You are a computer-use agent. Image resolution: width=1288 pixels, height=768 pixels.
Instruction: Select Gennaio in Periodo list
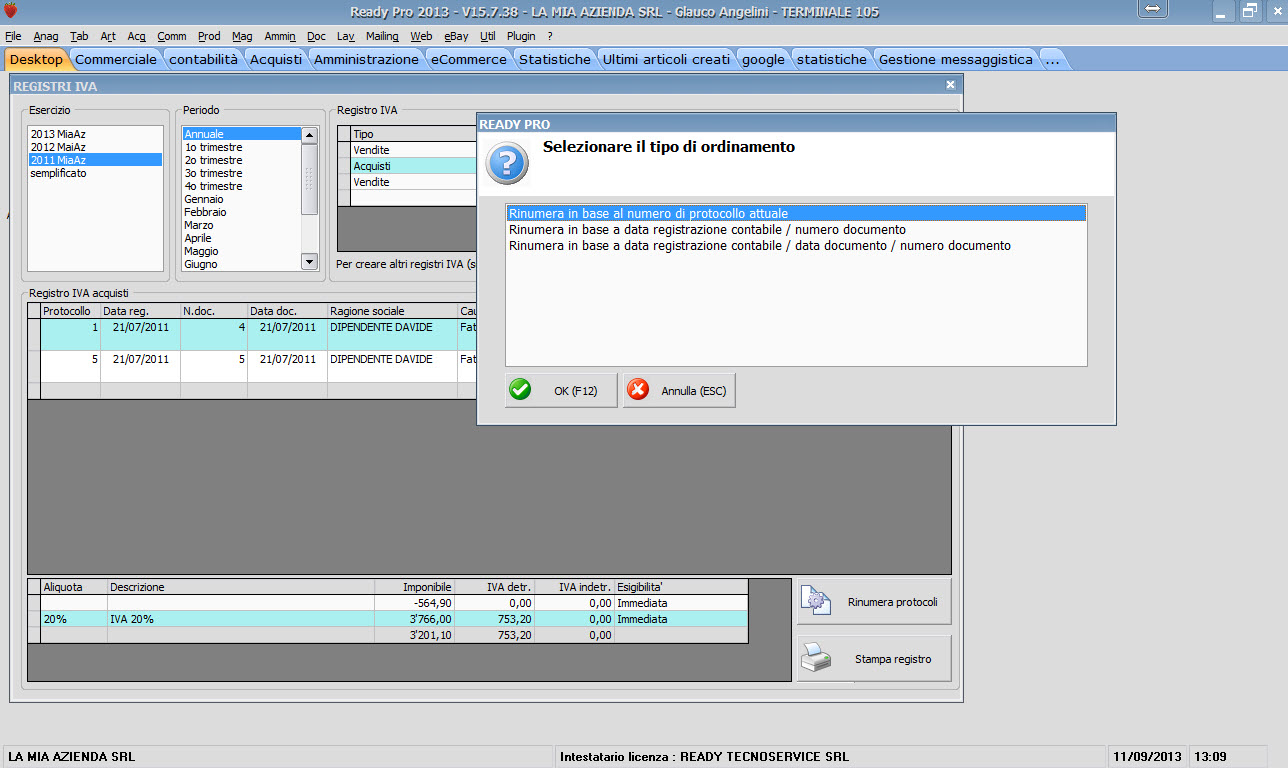point(241,199)
